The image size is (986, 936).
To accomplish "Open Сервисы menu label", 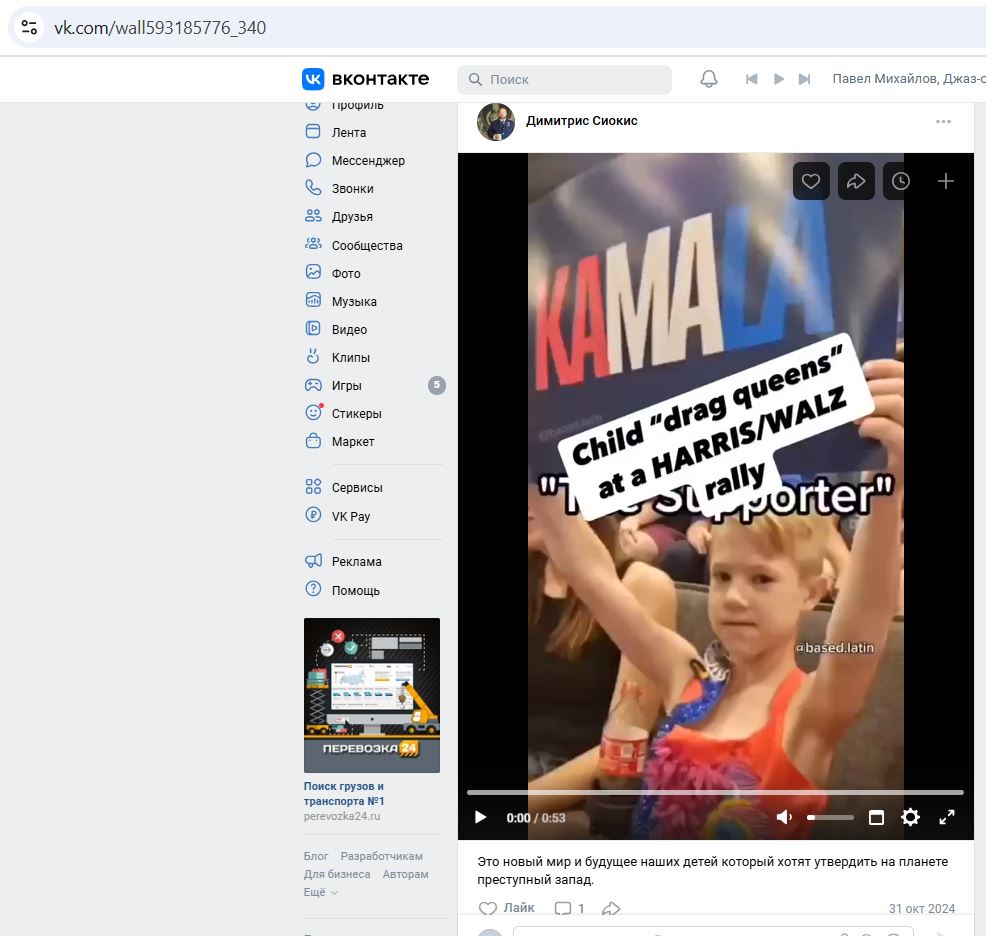I will point(357,488).
